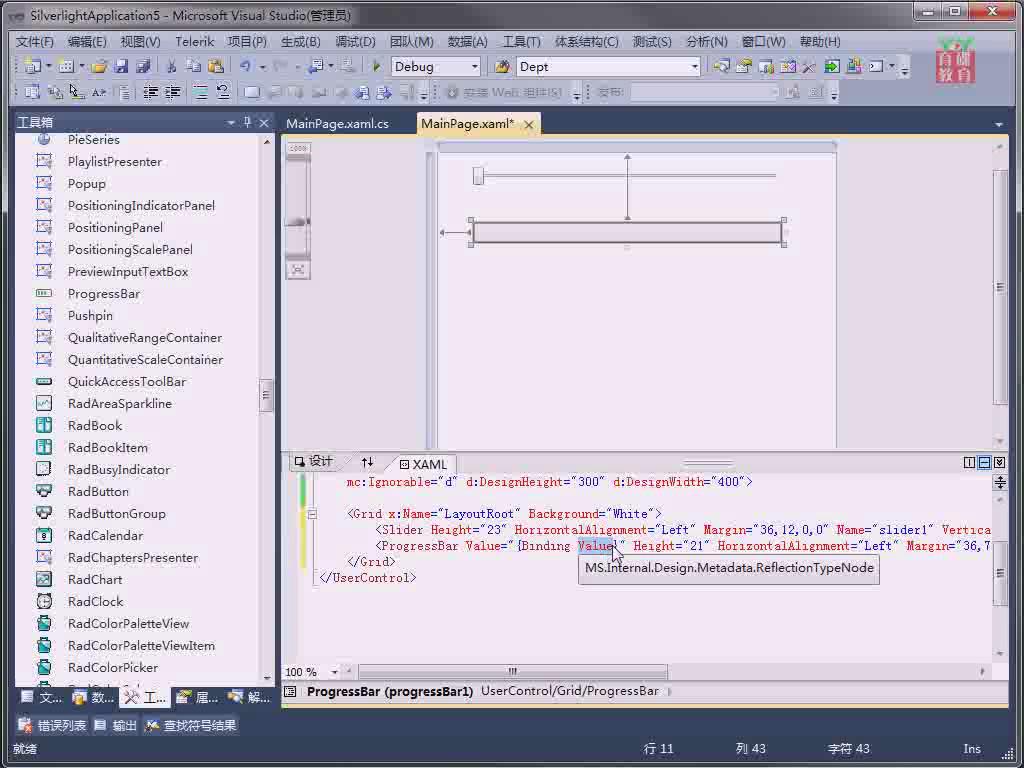Click the decrease indent icon
The image size is (1024, 768).
pyautogui.click(x=150, y=92)
